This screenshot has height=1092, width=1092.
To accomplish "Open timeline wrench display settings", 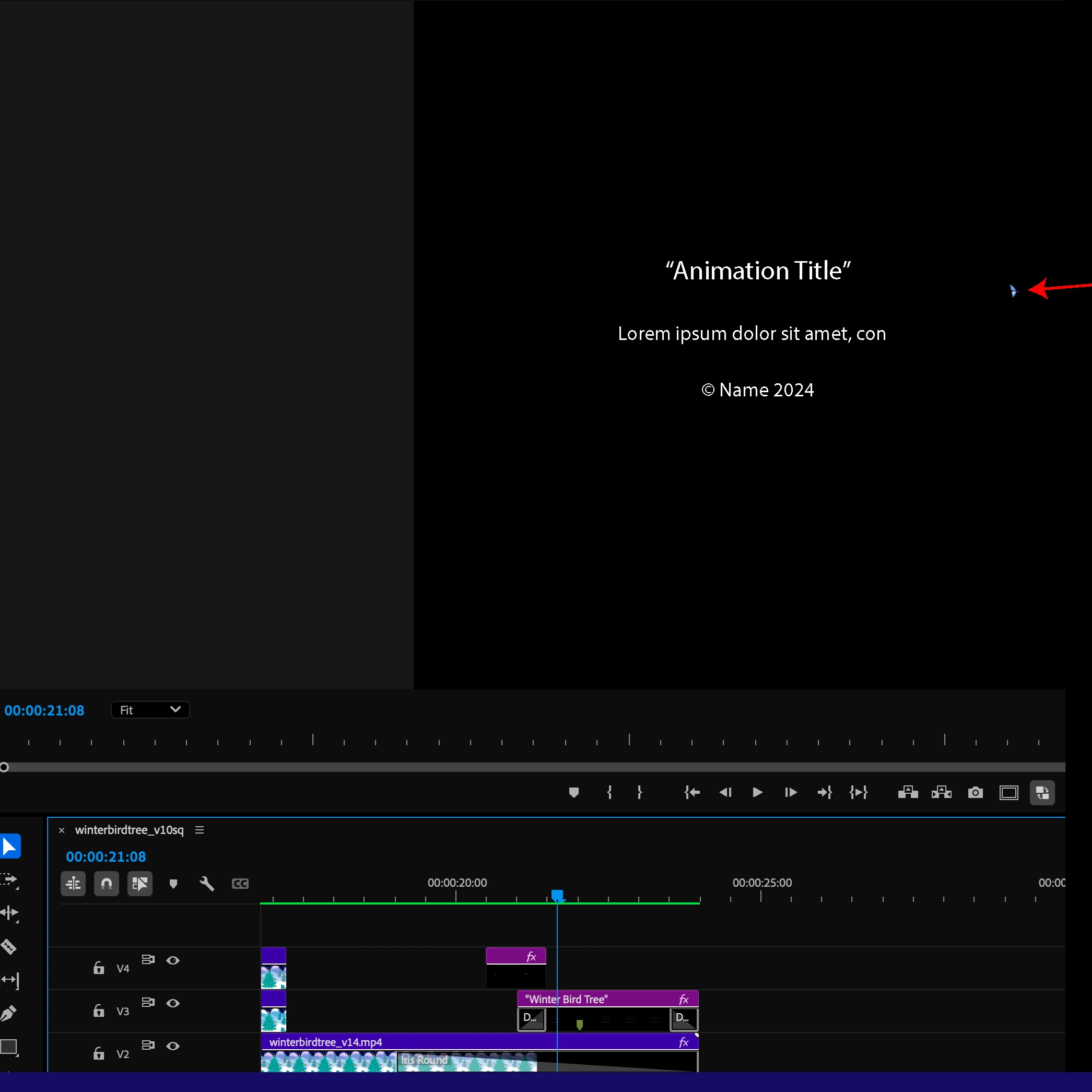I will (x=206, y=884).
